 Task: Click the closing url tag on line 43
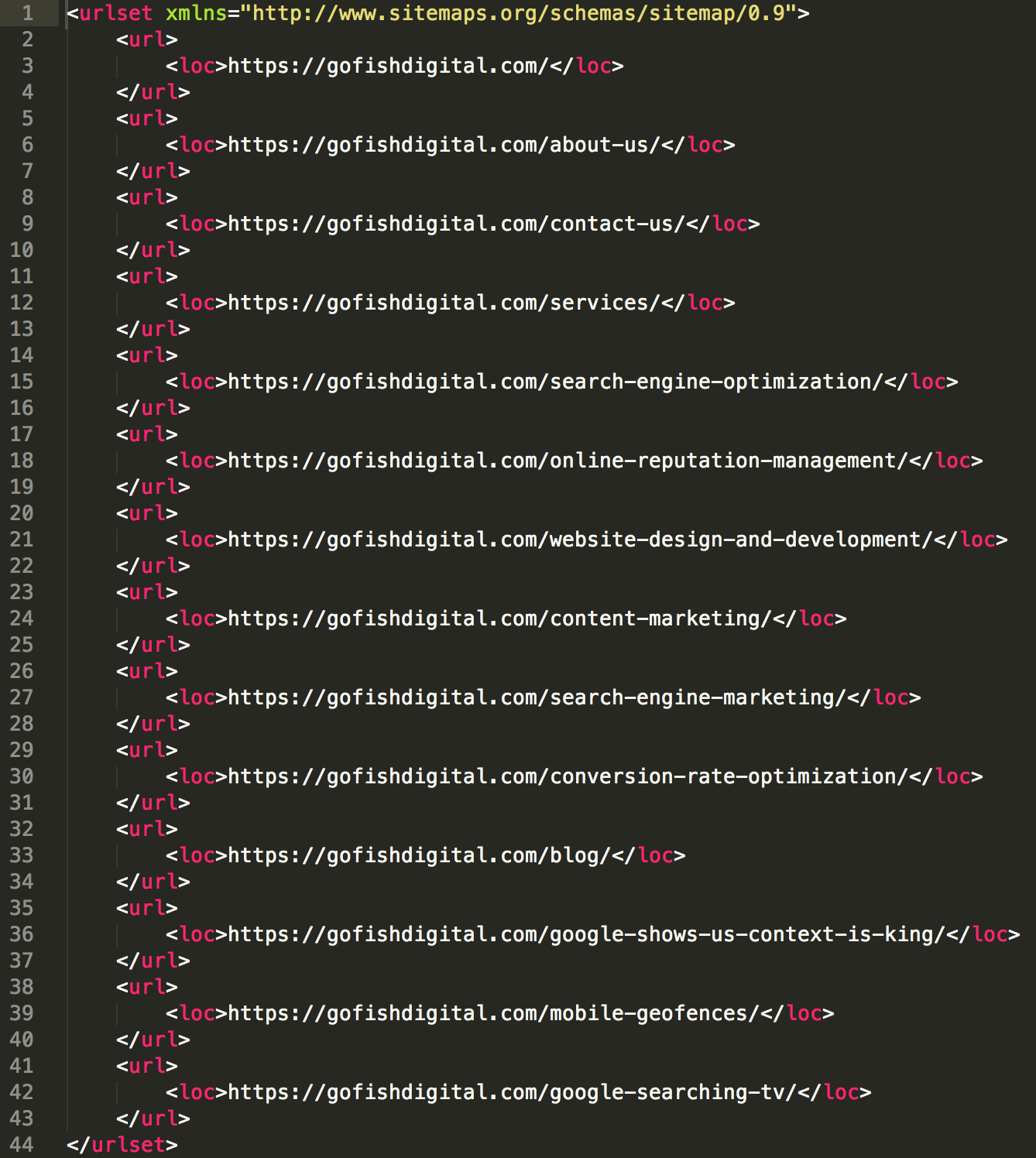pos(153,1119)
